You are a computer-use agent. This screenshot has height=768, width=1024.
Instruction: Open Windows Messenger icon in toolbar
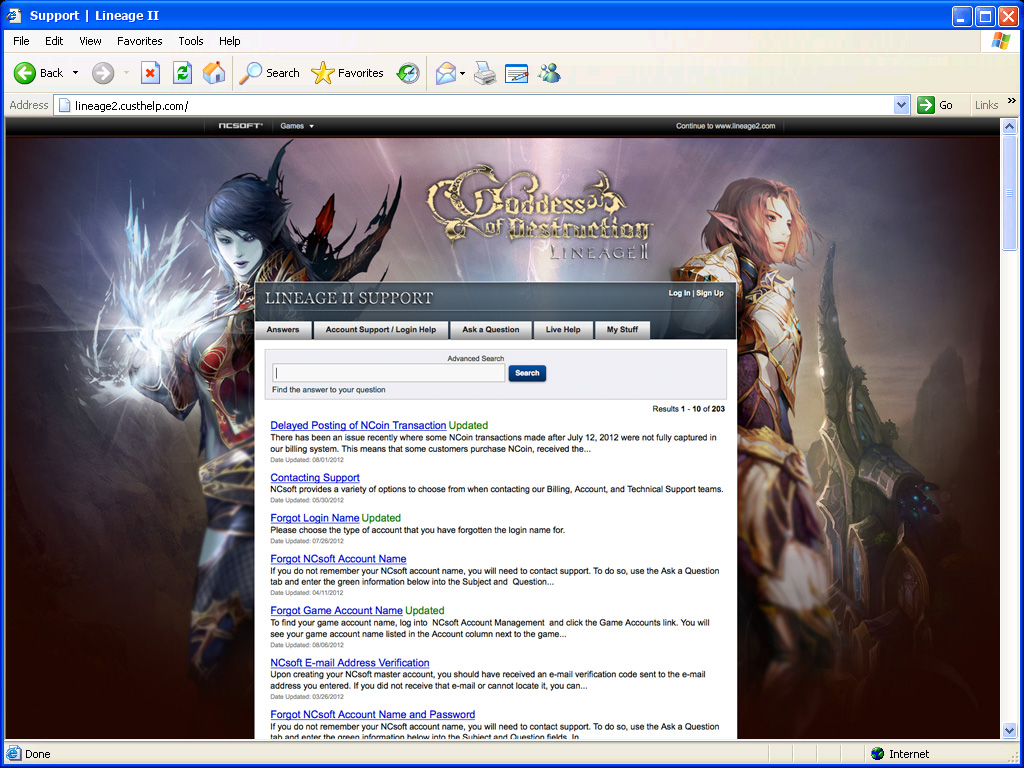click(x=548, y=73)
